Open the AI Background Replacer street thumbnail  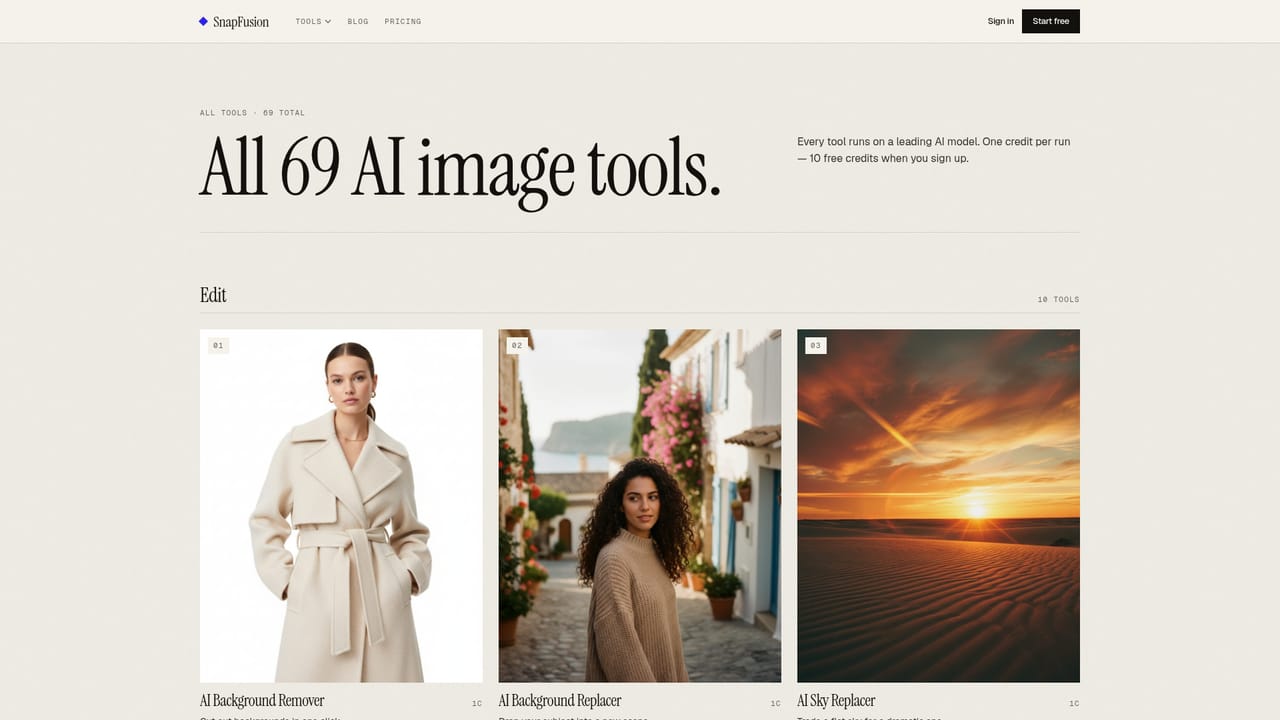[x=640, y=506]
